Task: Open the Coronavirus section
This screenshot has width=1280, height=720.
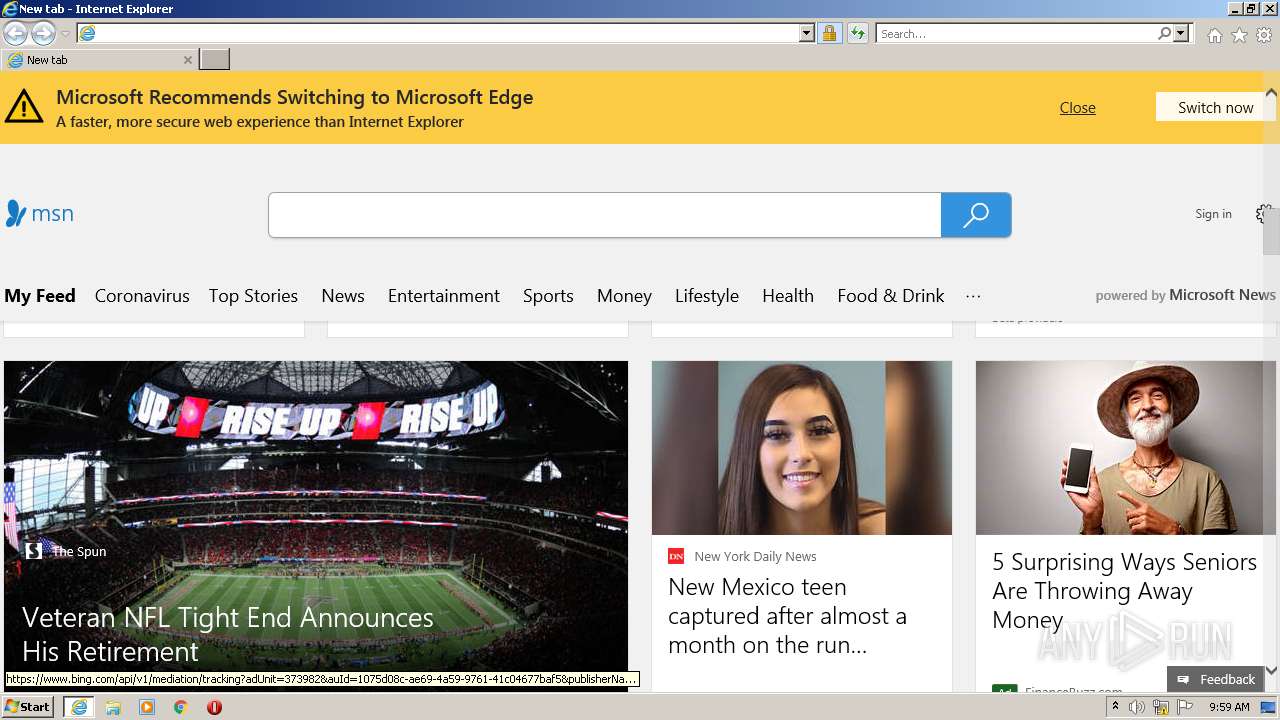Action: pyautogui.click(x=142, y=296)
